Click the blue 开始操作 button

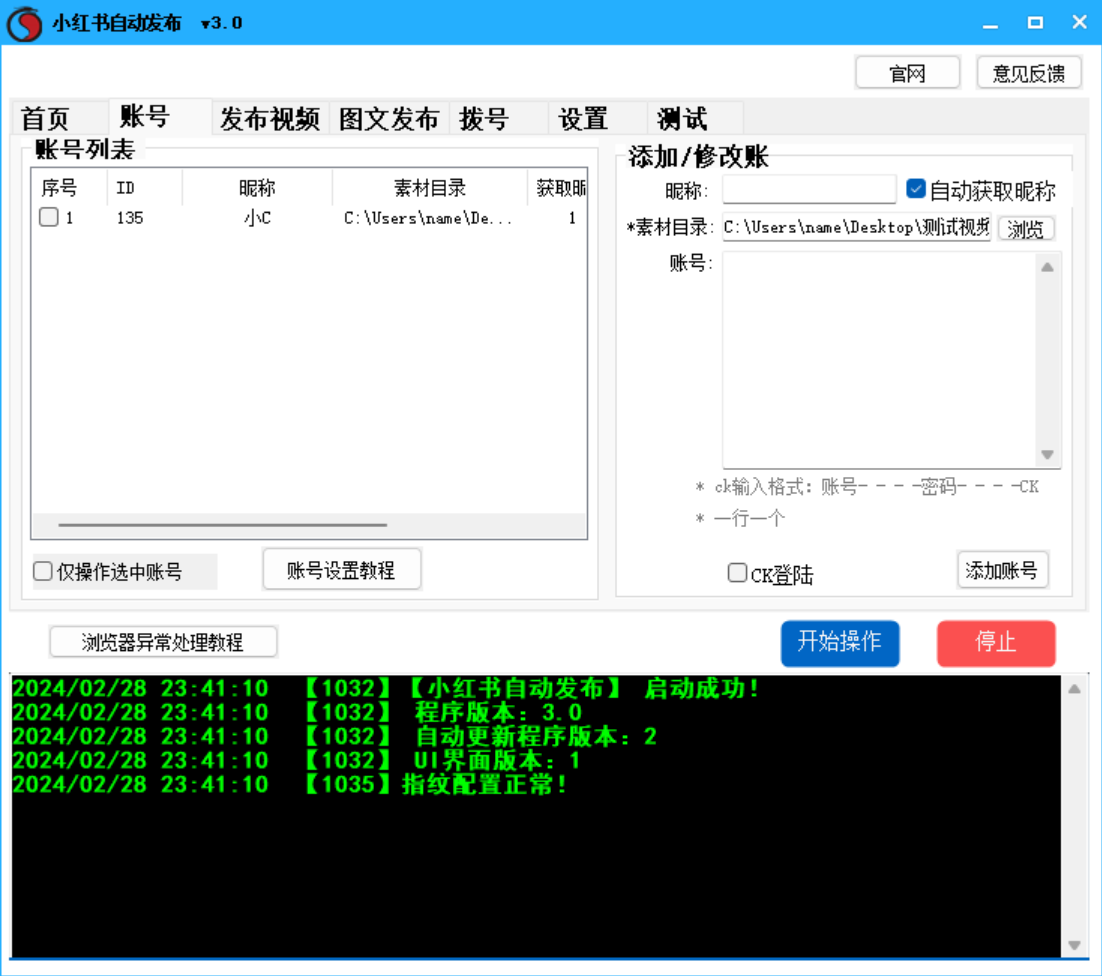(x=840, y=643)
